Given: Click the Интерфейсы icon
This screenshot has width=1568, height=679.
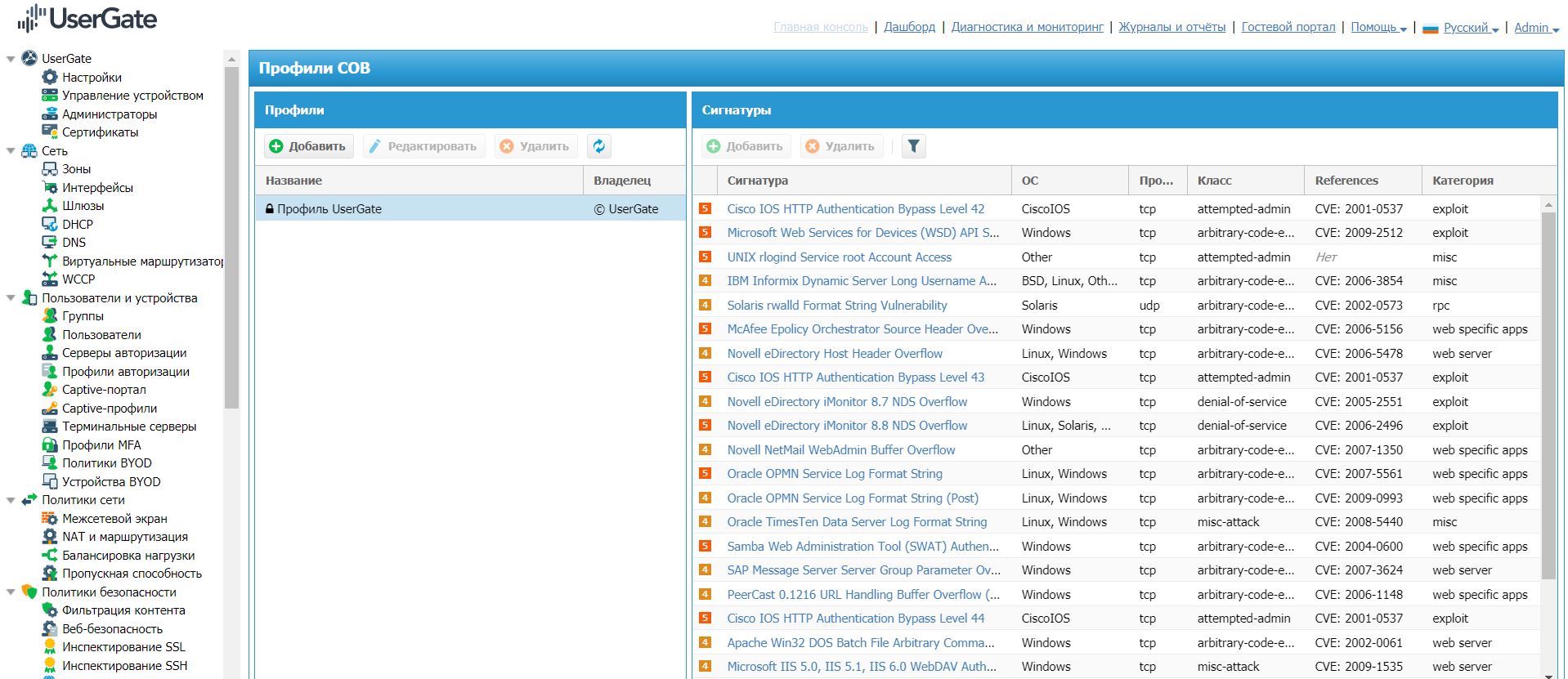Looking at the screenshot, I should (50, 187).
